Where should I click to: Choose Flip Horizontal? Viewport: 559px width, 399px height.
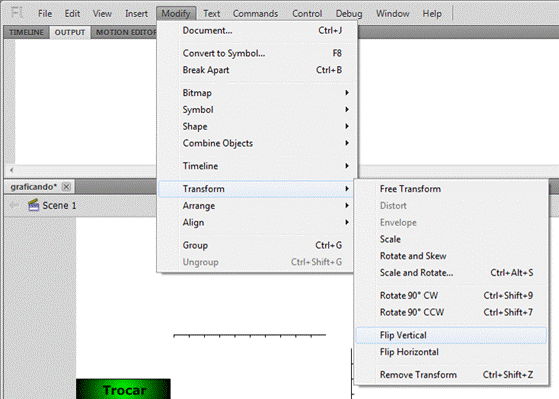tap(451, 352)
